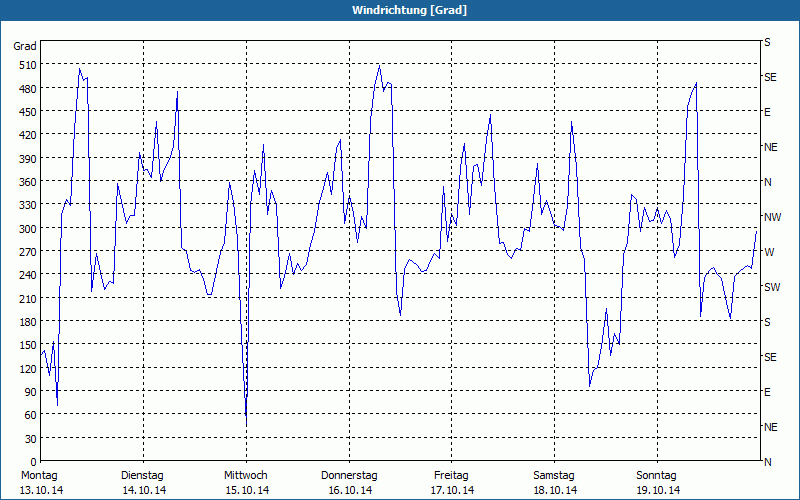Viewport: 800px width, 500px height.
Task: Click the Dienstag day label
Action: point(142,475)
